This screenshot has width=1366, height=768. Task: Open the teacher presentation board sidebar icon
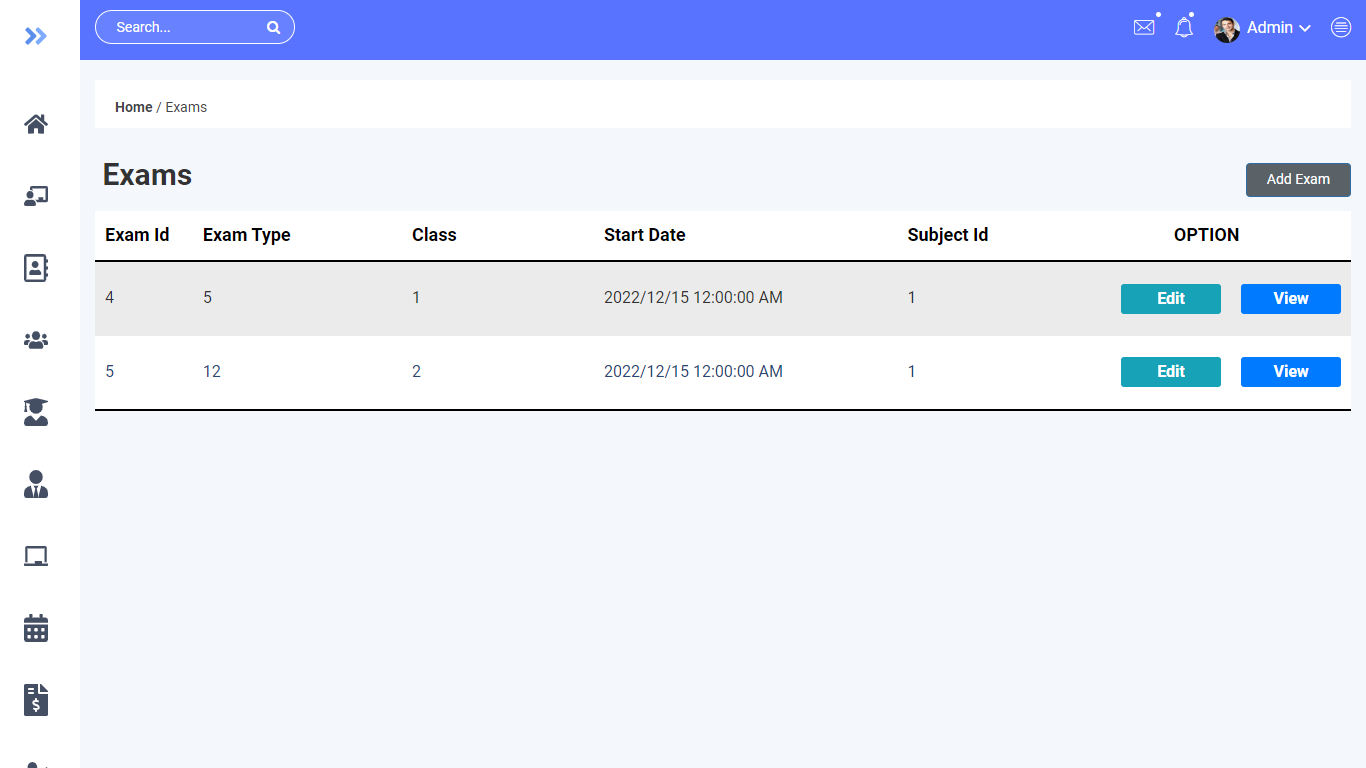(36, 196)
